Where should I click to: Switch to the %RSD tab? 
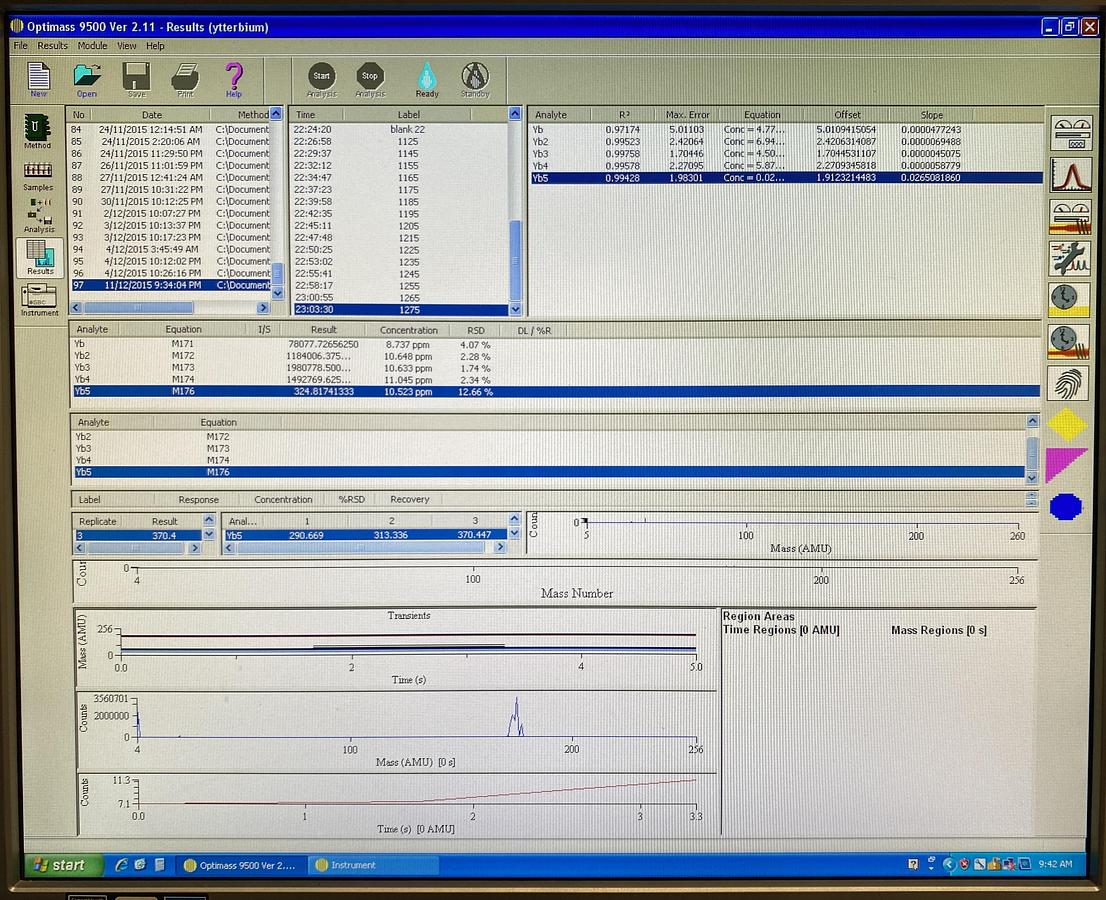[x=352, y=499]
